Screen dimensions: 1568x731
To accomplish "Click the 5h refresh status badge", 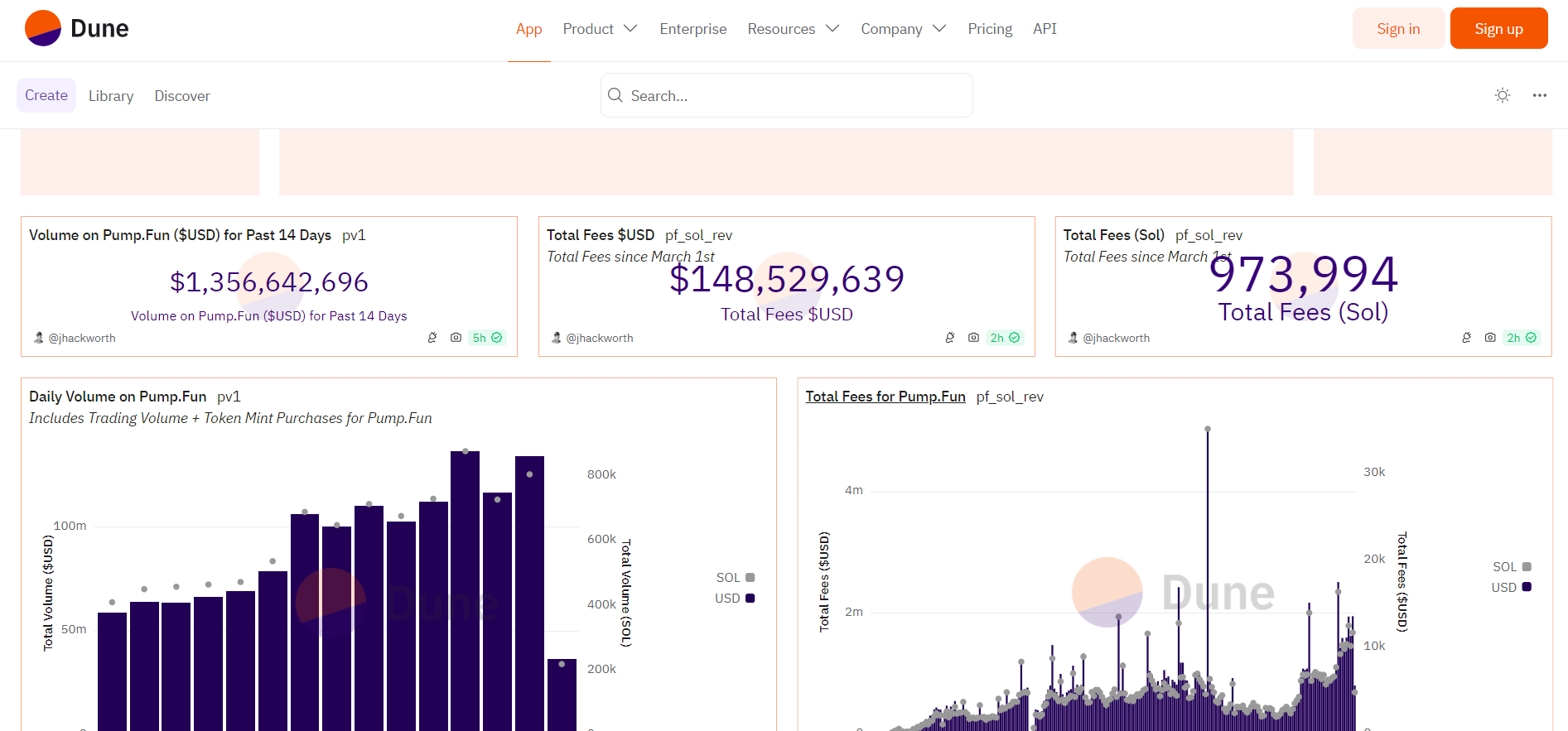I will coord(487,338).
